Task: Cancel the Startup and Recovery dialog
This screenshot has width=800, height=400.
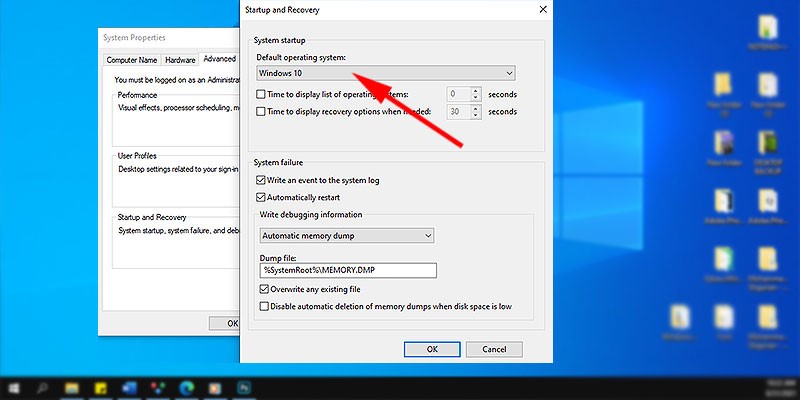Action: [494, 349]
